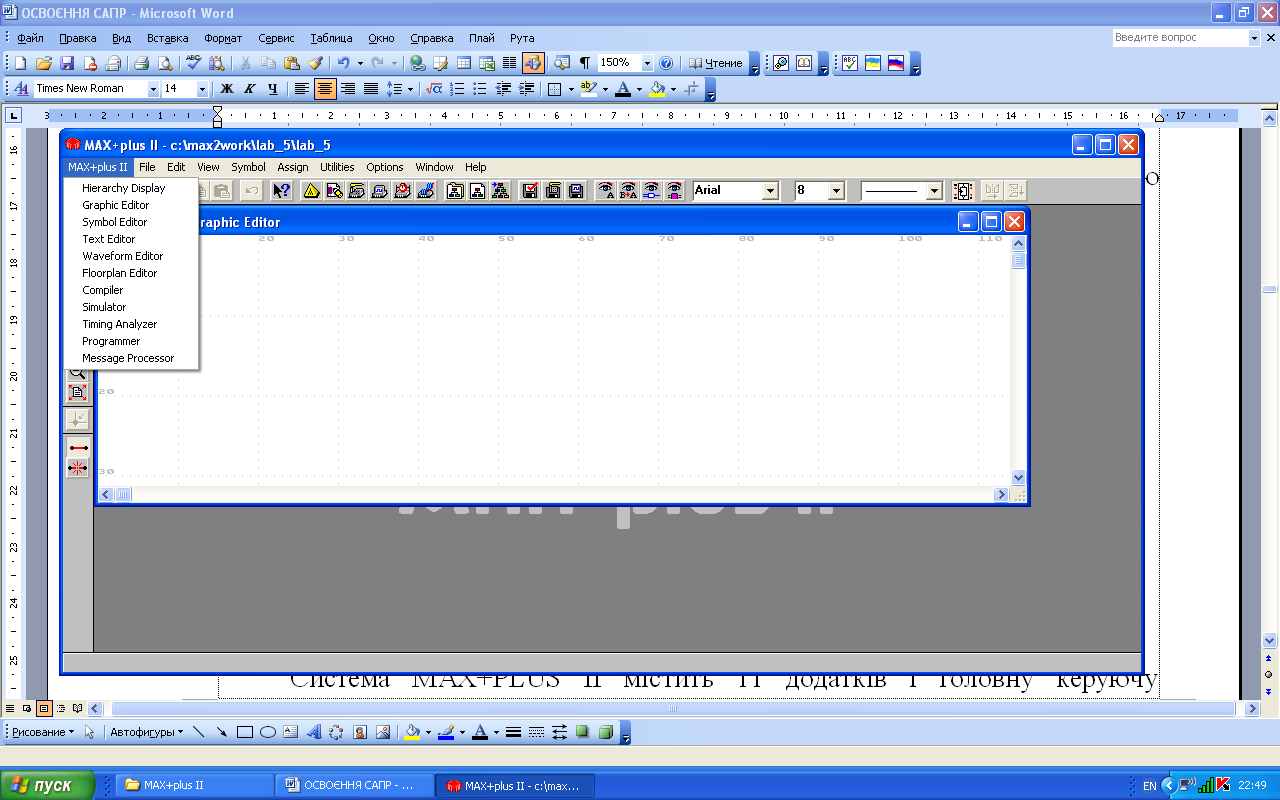1280x800 pixels.
Task: Click the Word New Document icon
Action: (20, 63)
